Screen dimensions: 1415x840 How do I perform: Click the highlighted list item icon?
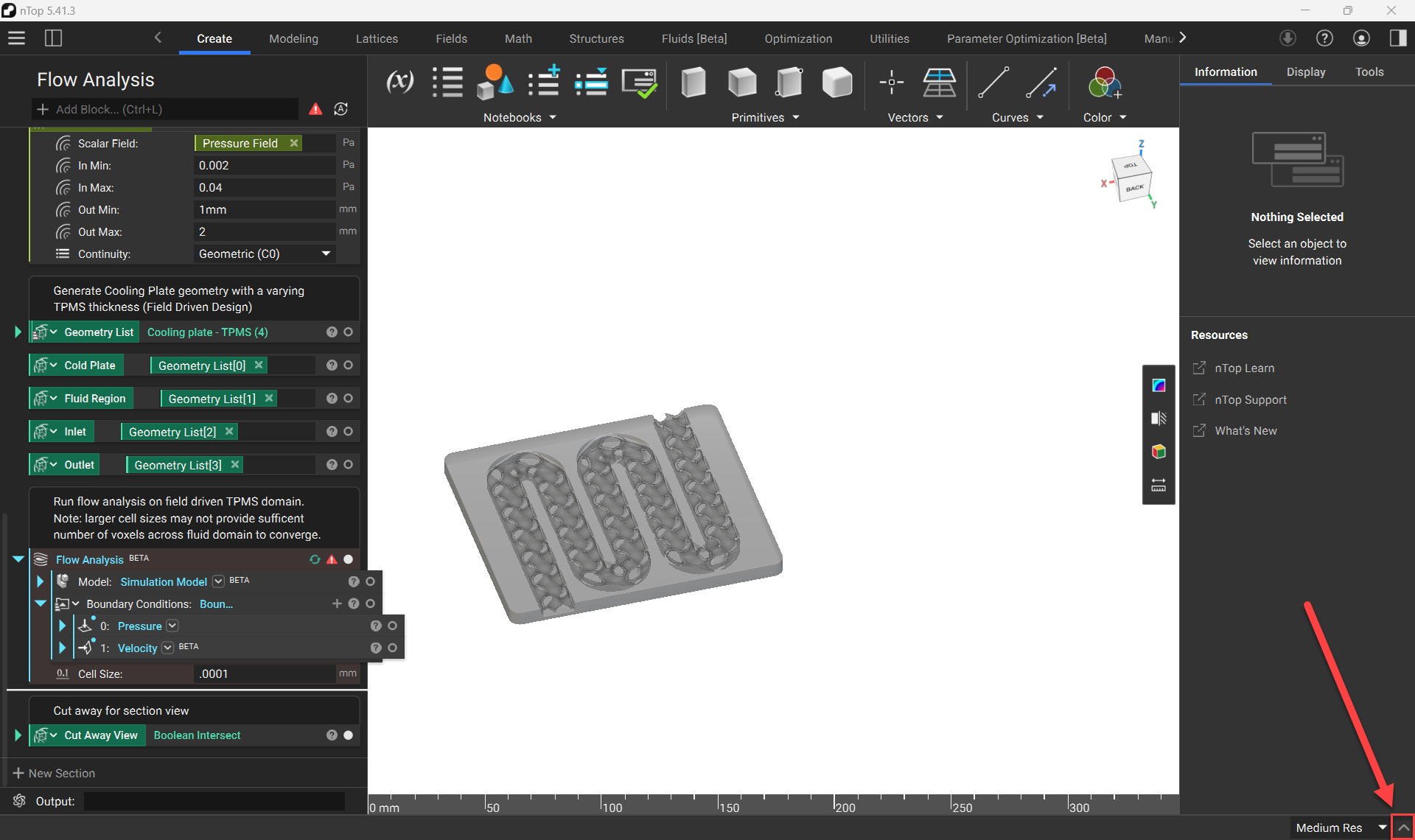tap(591, 82)
